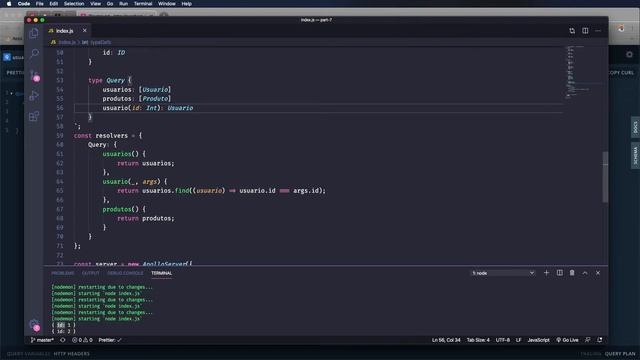Open the Code application menu
This screenshot has height=360, width=640.
pyautogui.click(x=24, y=4)
